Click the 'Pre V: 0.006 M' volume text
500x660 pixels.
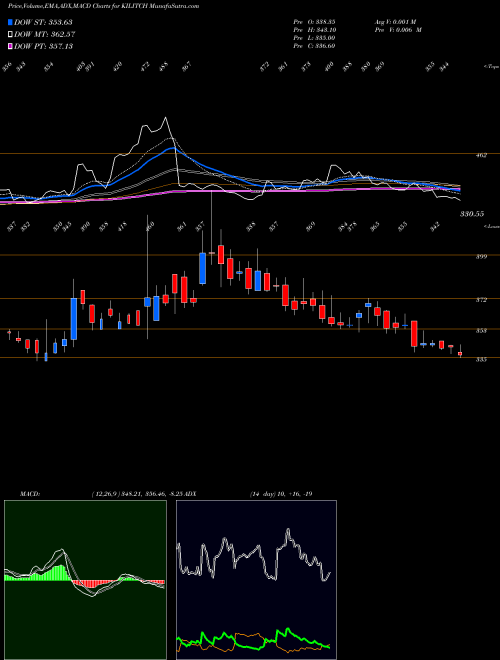(x=398, y=30)
